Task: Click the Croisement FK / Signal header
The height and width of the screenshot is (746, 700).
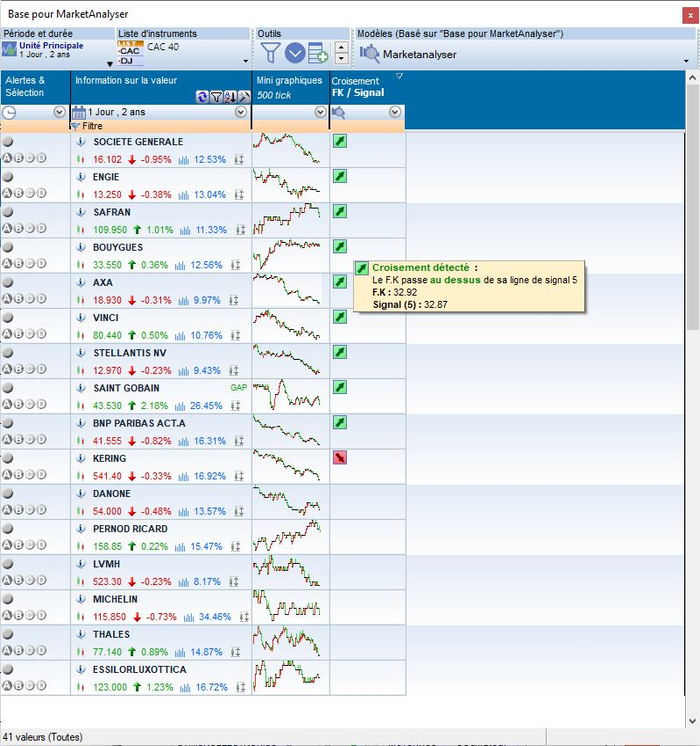Action: tap(366, 87)
